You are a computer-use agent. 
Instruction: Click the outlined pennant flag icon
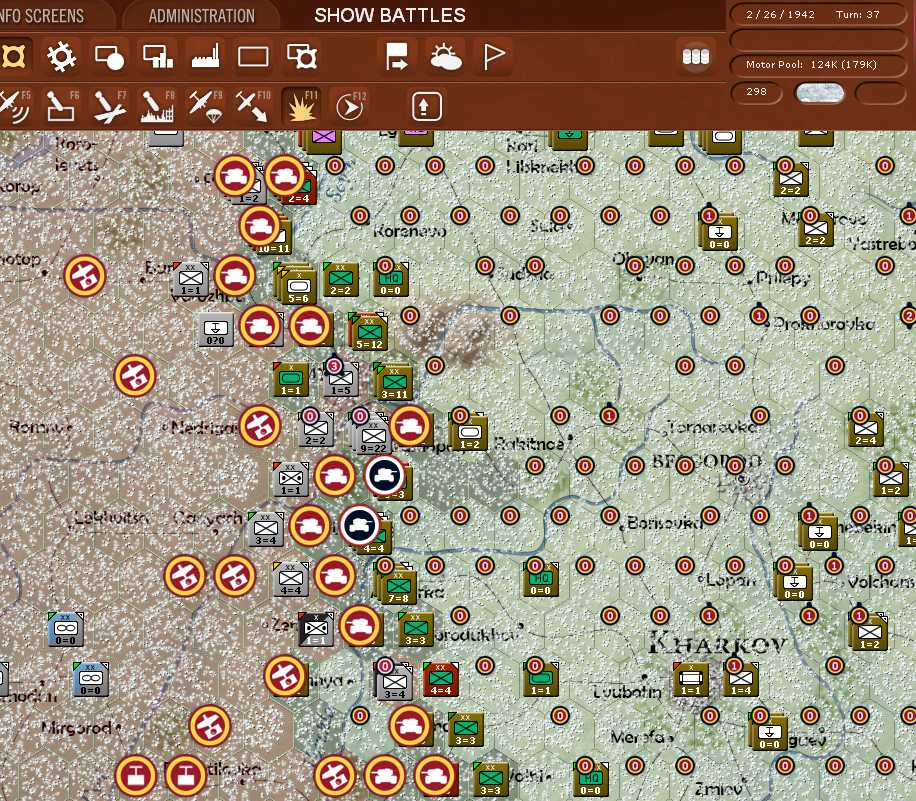(x=494, y=57)
